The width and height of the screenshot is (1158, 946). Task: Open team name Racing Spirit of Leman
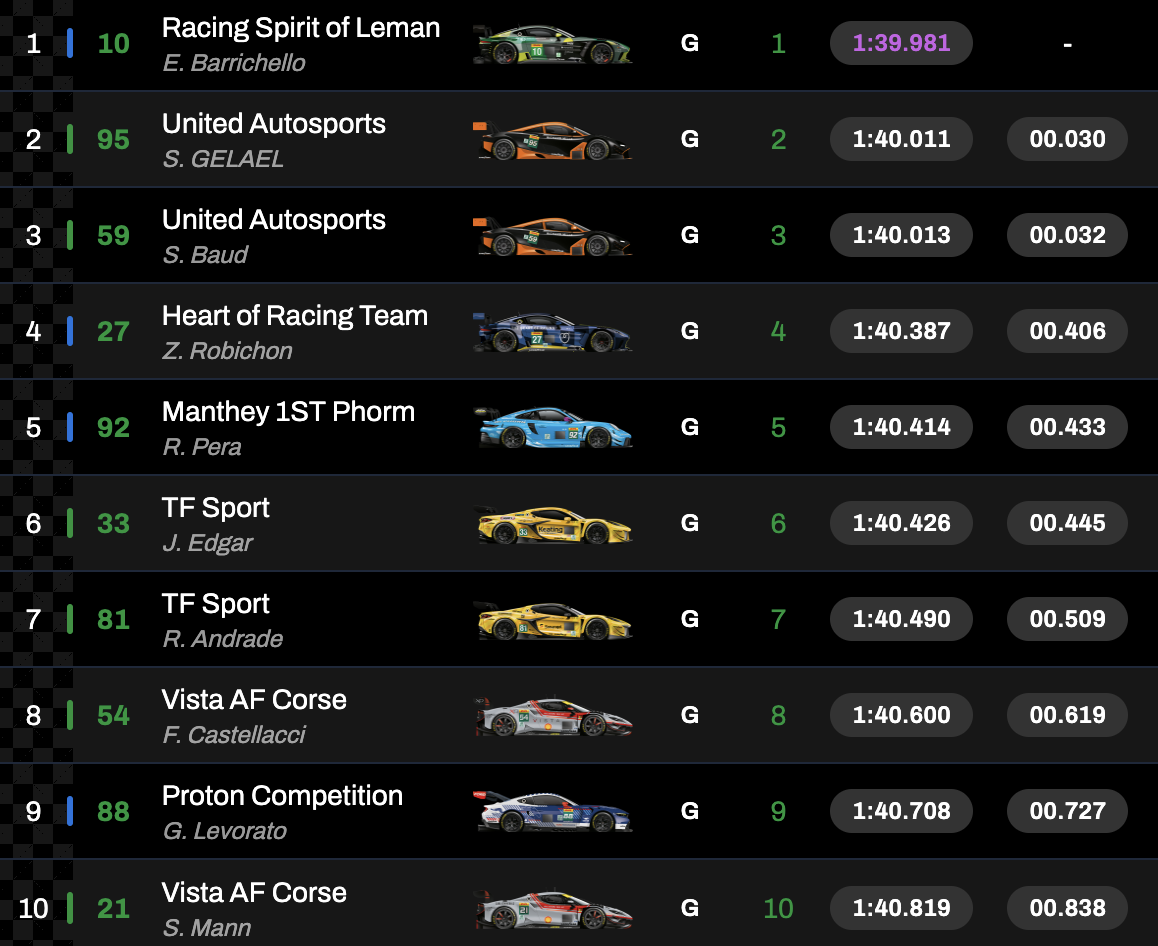tap(301, 28)
